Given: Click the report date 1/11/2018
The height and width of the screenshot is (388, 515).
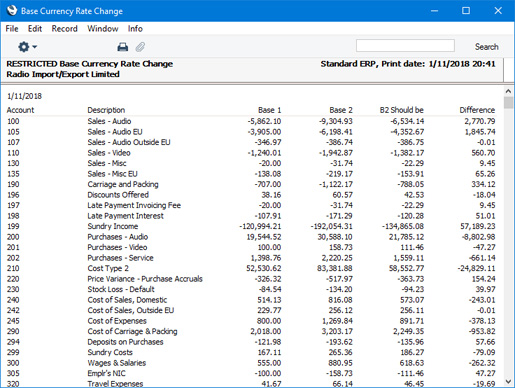Looking at the screenshot, I should point(24,96).
